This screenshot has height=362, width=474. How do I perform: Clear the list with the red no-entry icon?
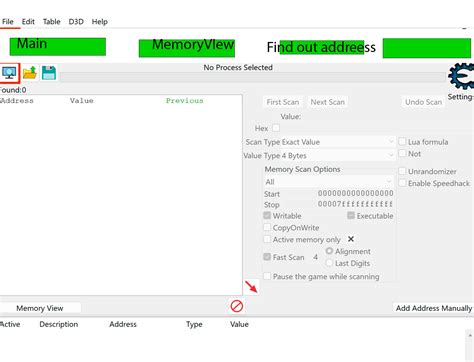[x=237, y=306]
